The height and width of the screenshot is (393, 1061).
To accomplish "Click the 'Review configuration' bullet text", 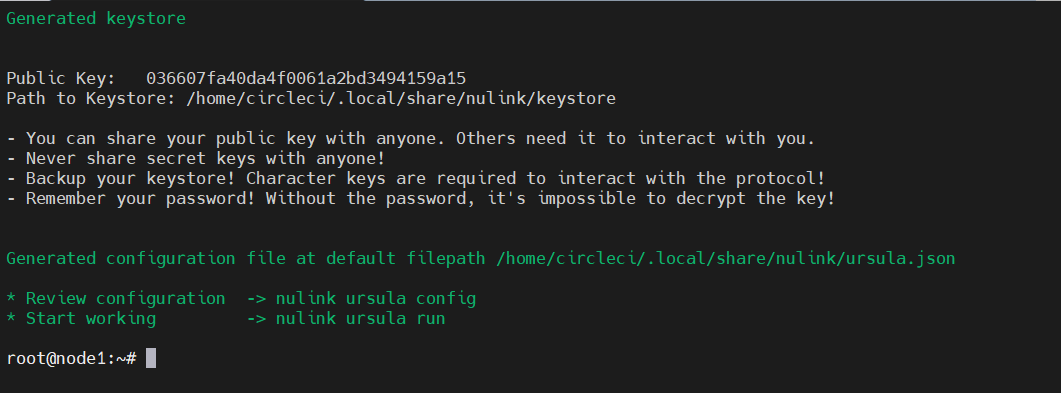I will (x=126, y=298).
